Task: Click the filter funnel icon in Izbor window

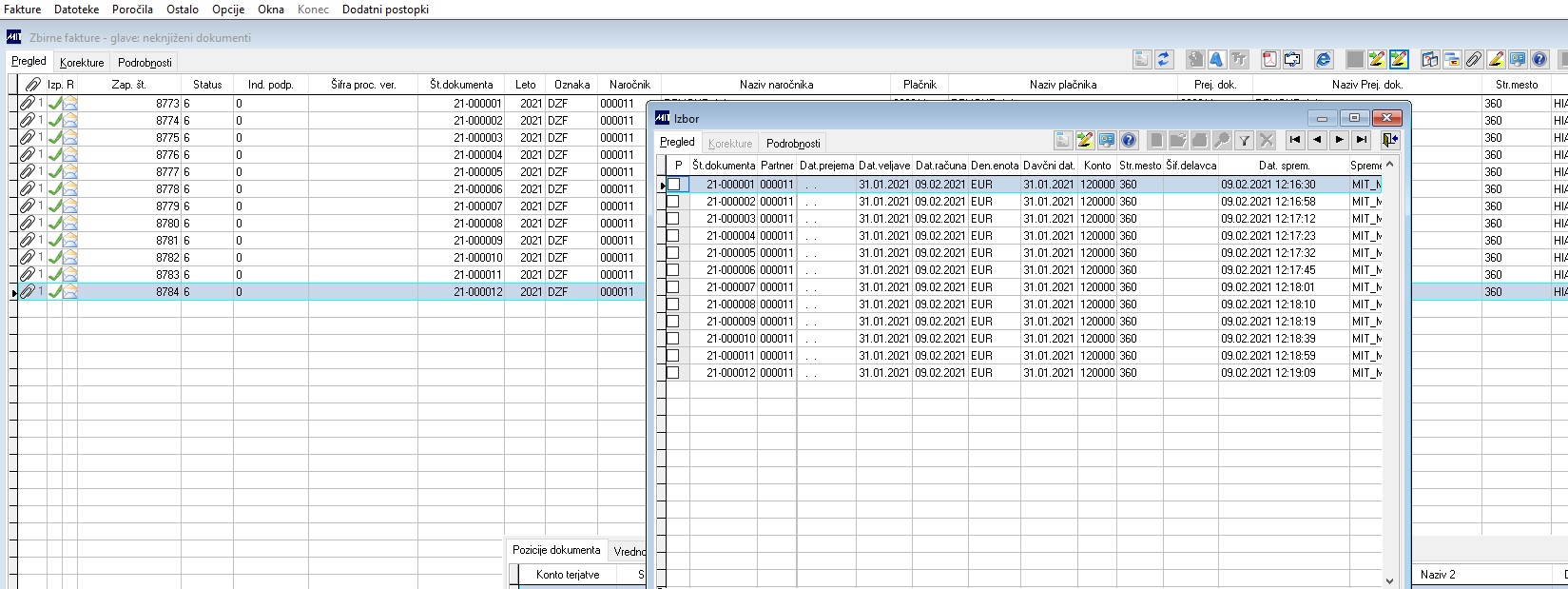Action: coord(1244,140)
